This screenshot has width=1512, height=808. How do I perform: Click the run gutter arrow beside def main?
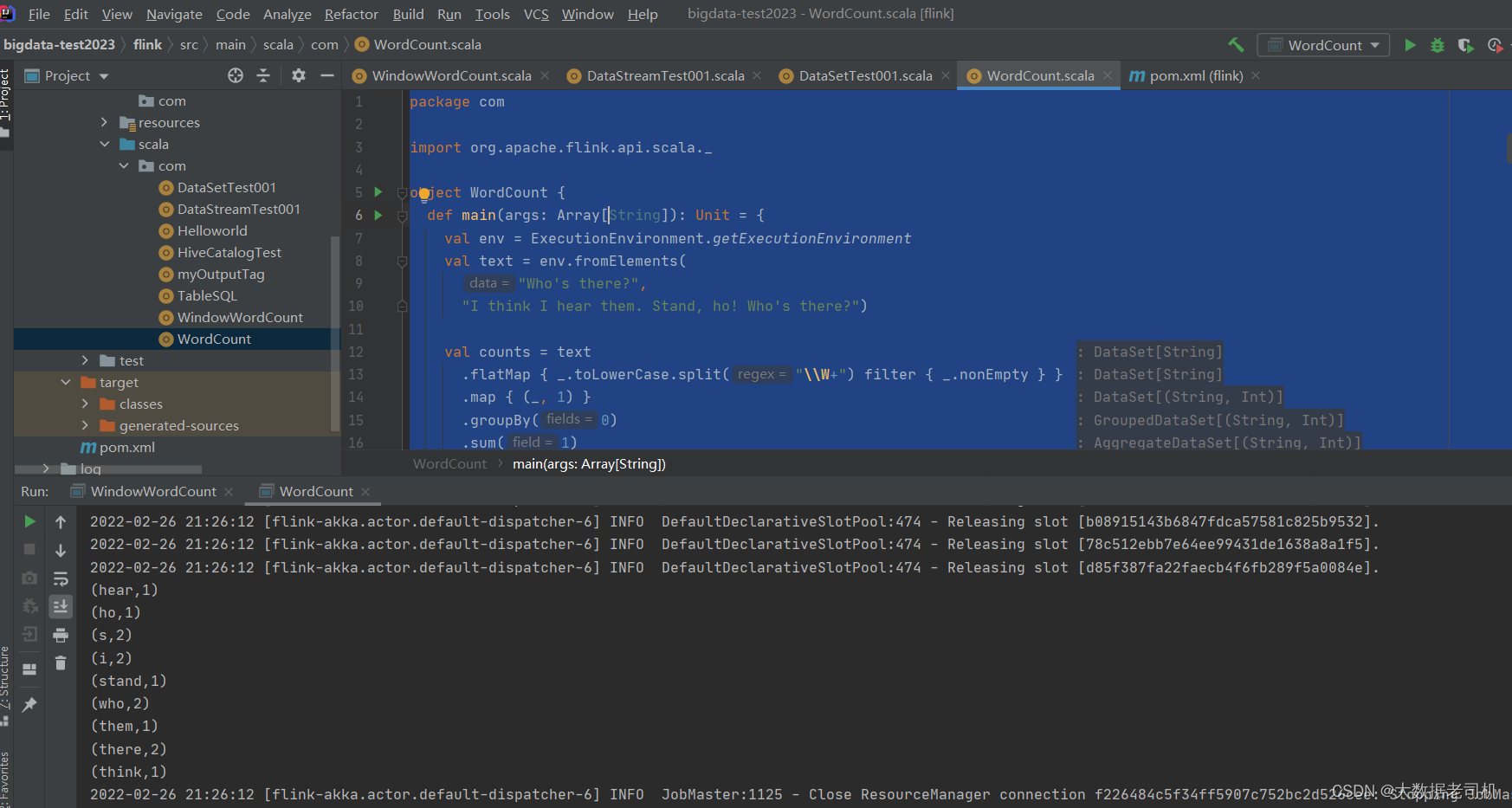(x=378, y=215)
